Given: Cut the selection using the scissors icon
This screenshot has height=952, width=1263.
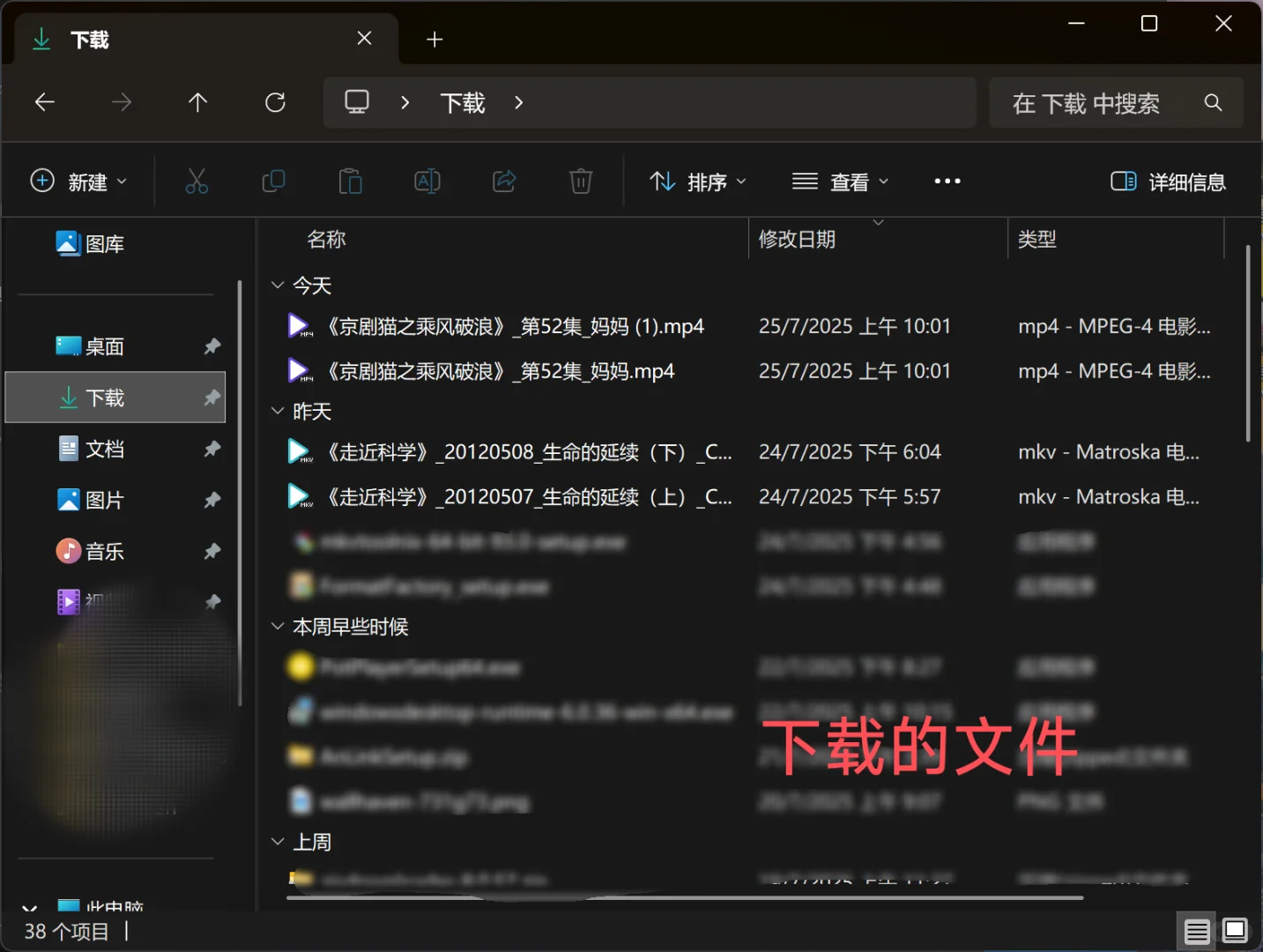Looking at the screenshot, I should pyautogui.click(x=197, y=181).
